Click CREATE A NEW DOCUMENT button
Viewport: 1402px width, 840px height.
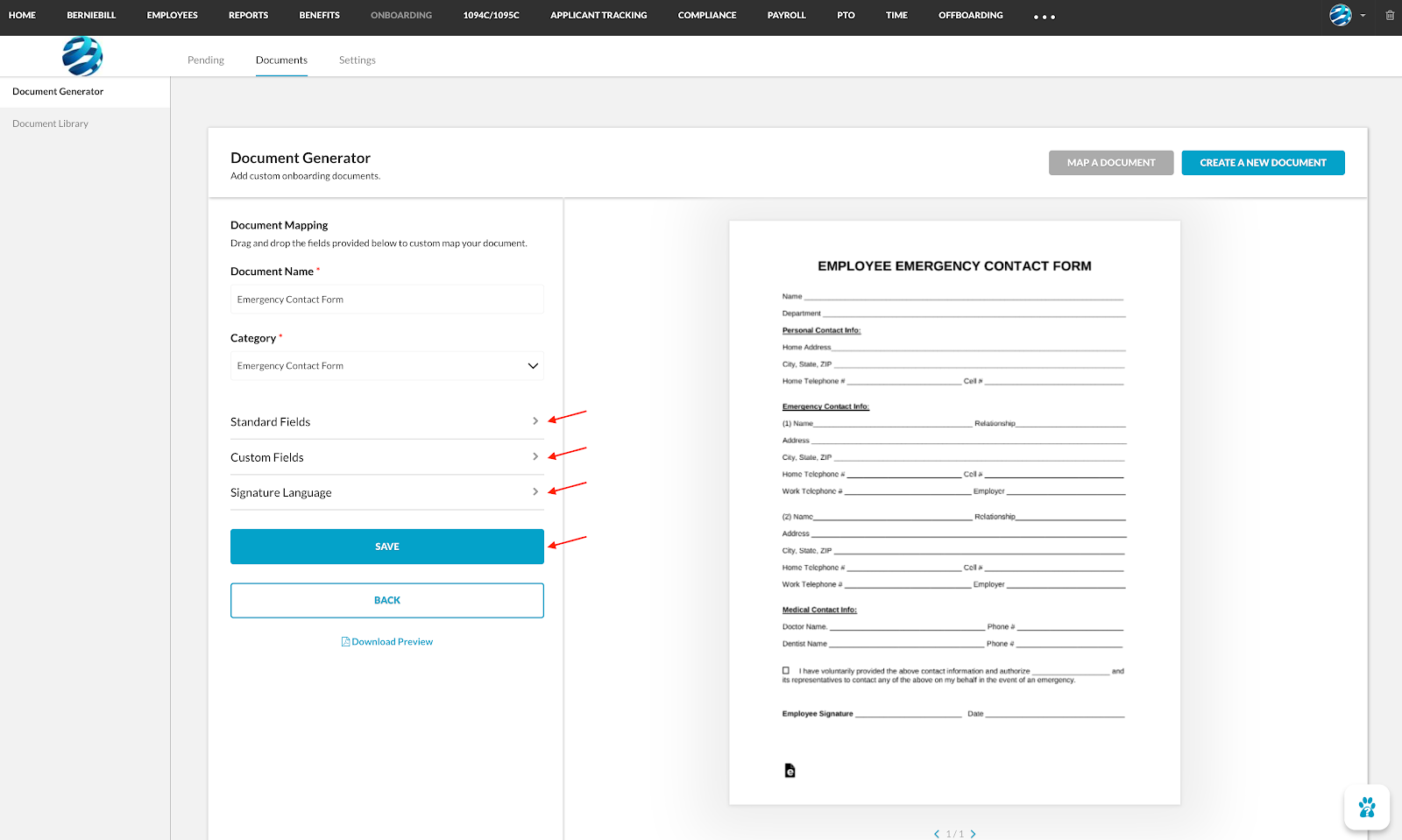1263,163
